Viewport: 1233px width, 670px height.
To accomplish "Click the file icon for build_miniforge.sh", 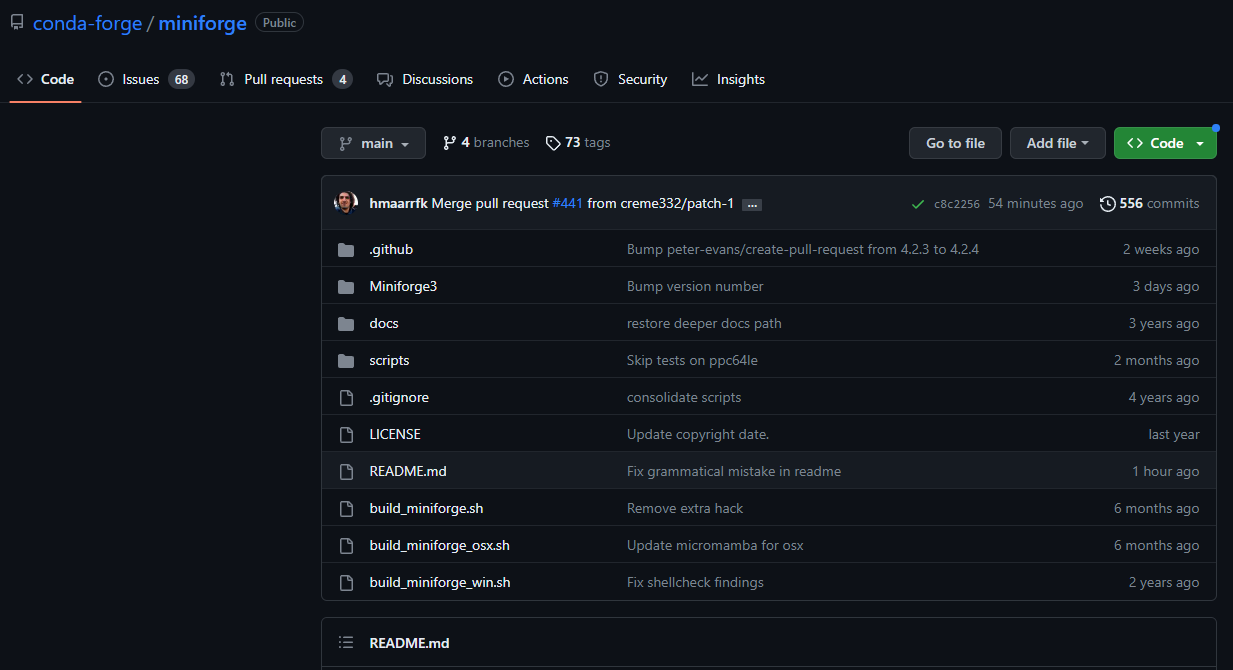I will click(346, 508).
